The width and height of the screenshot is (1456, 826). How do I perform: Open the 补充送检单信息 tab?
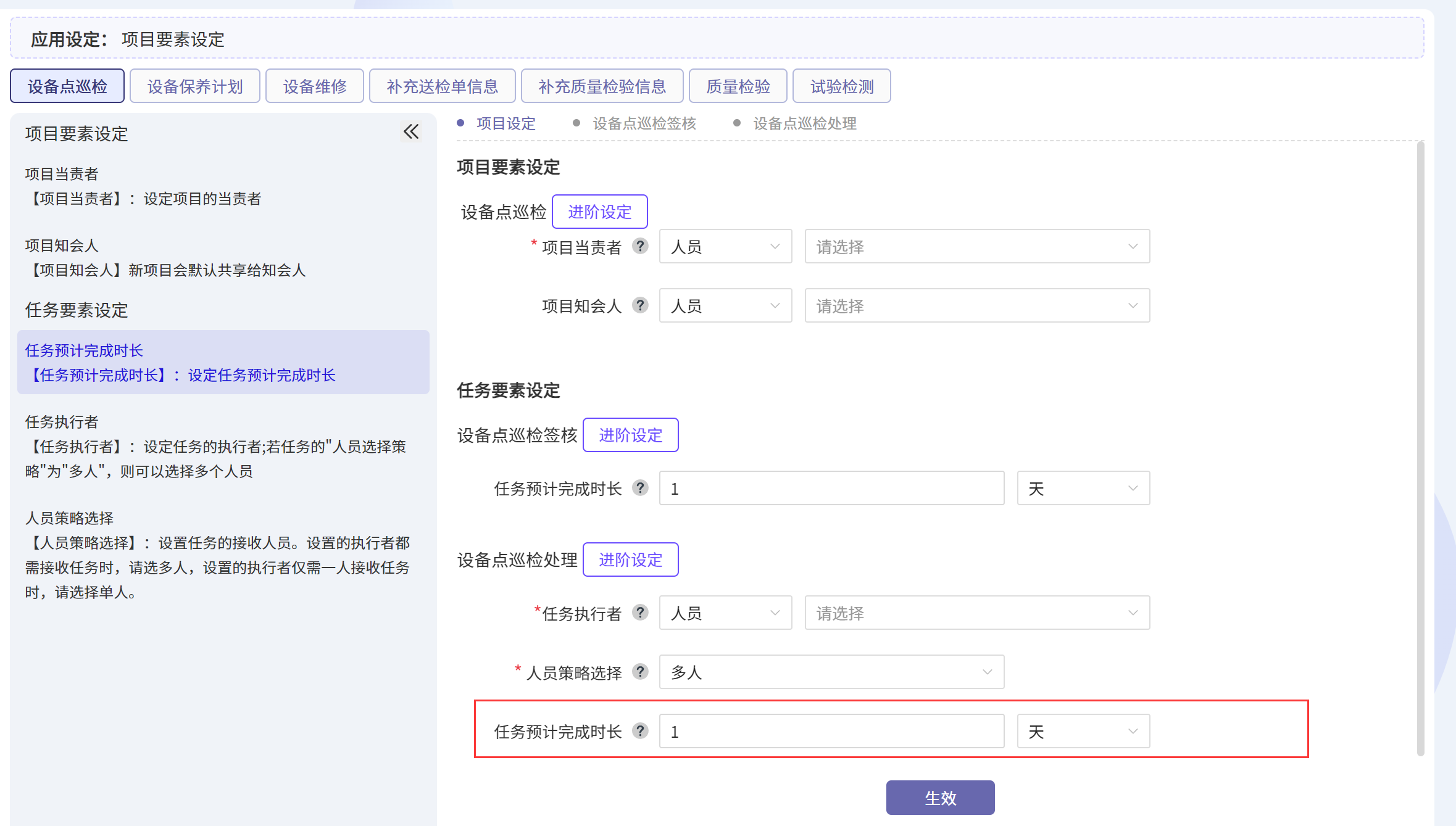click(x=442, y=86)
